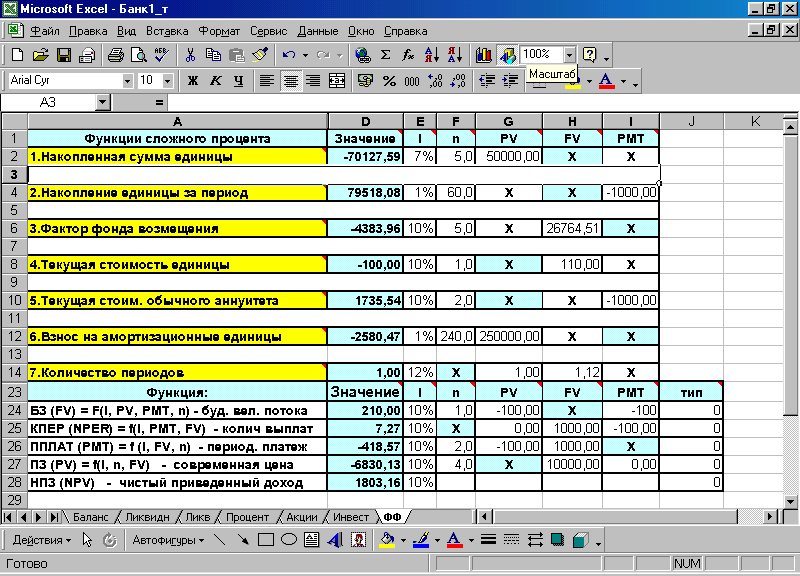
Task: Switch to the Баланс sheet tab
Action: pos(90,517)
